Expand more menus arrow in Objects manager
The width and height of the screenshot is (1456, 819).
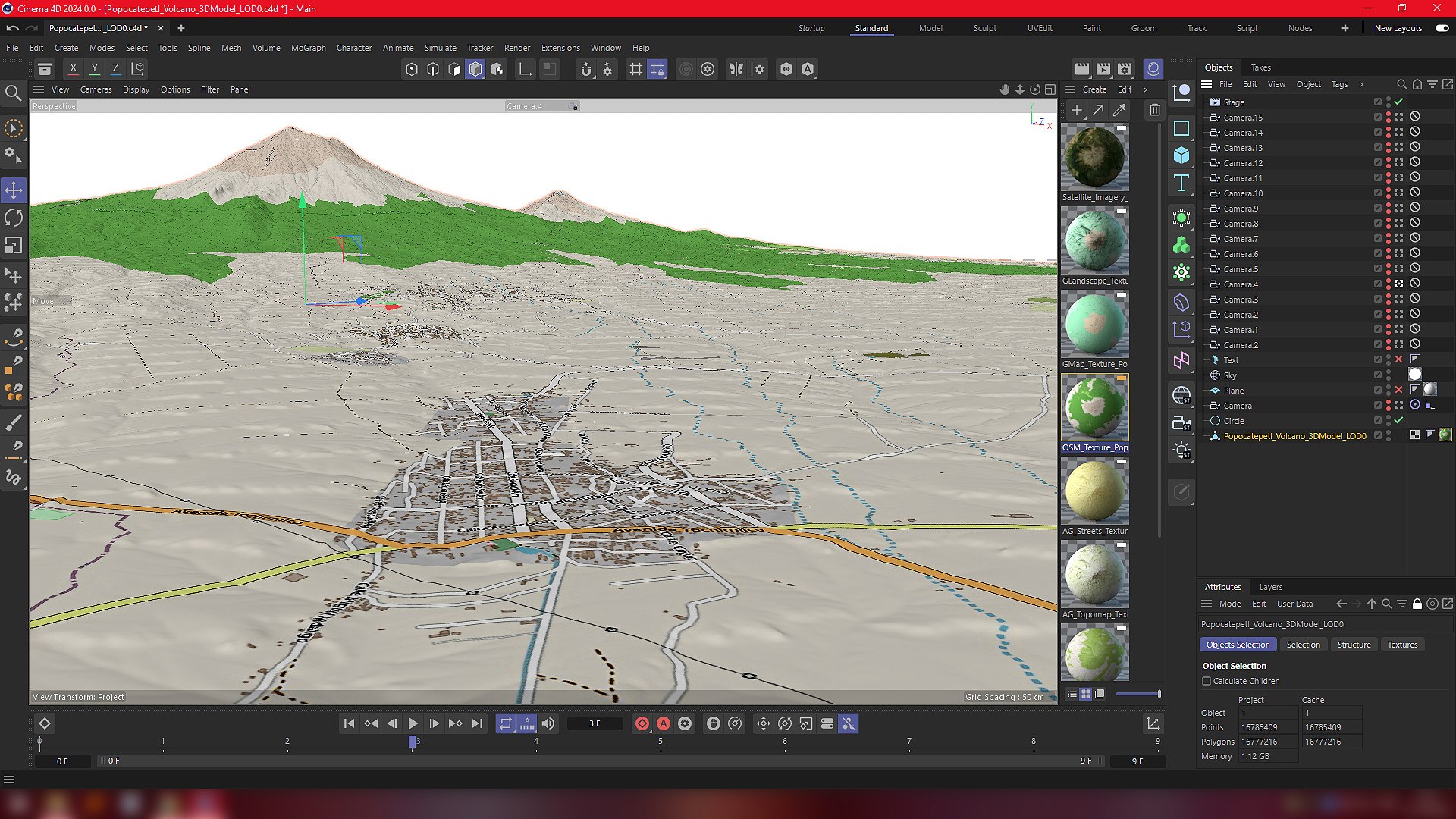click(x=1361, y=84)
